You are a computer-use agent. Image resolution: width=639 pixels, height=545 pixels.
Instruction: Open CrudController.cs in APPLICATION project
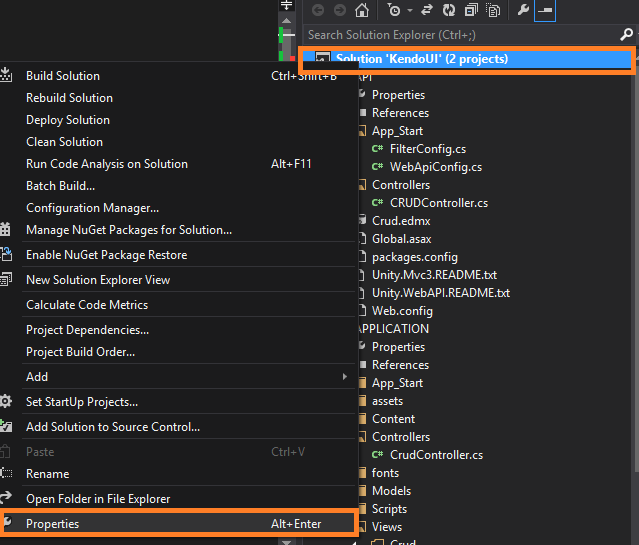point(436,455)
